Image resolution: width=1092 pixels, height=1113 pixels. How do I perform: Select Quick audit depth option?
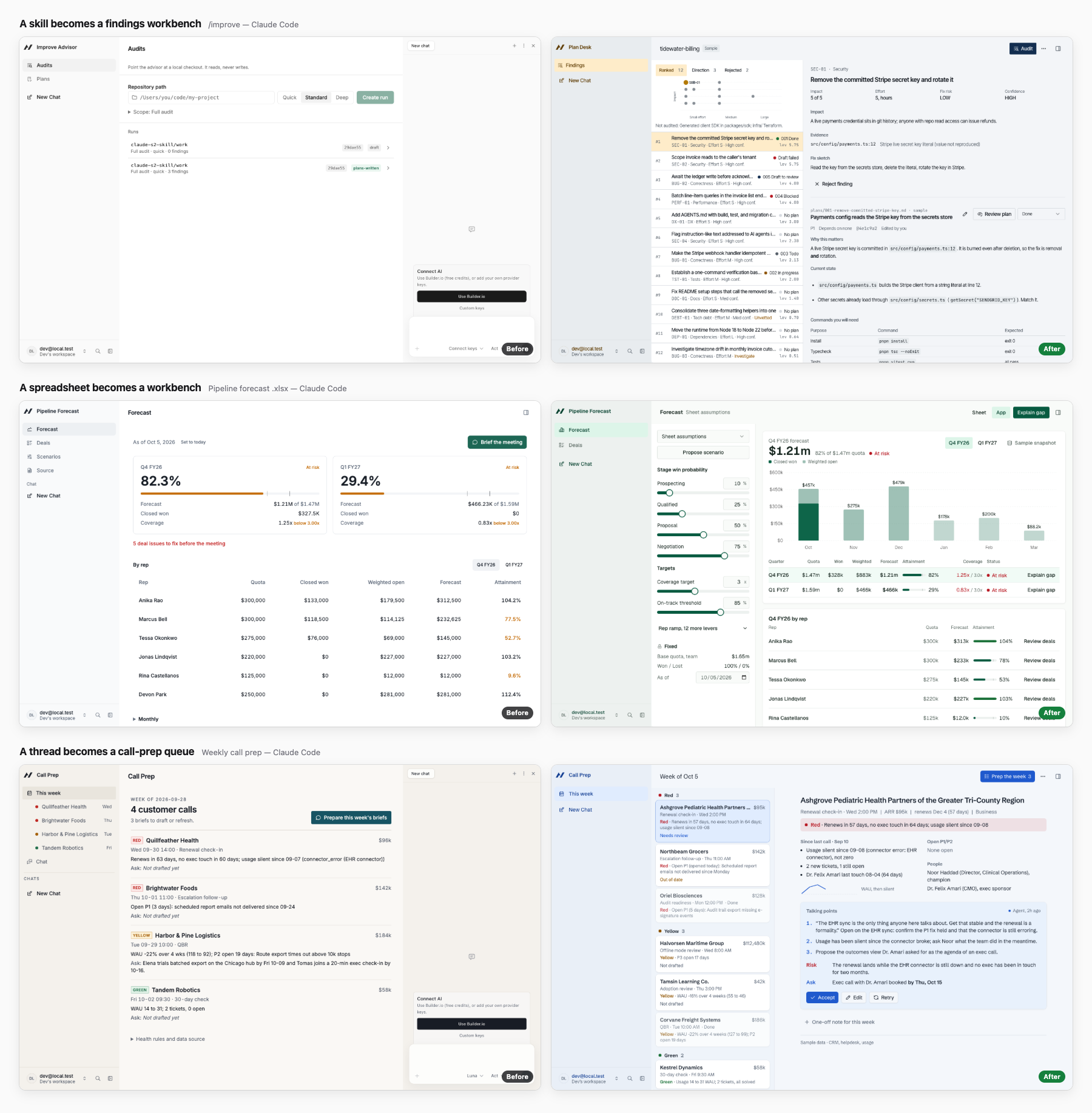[x=289, y=98]
